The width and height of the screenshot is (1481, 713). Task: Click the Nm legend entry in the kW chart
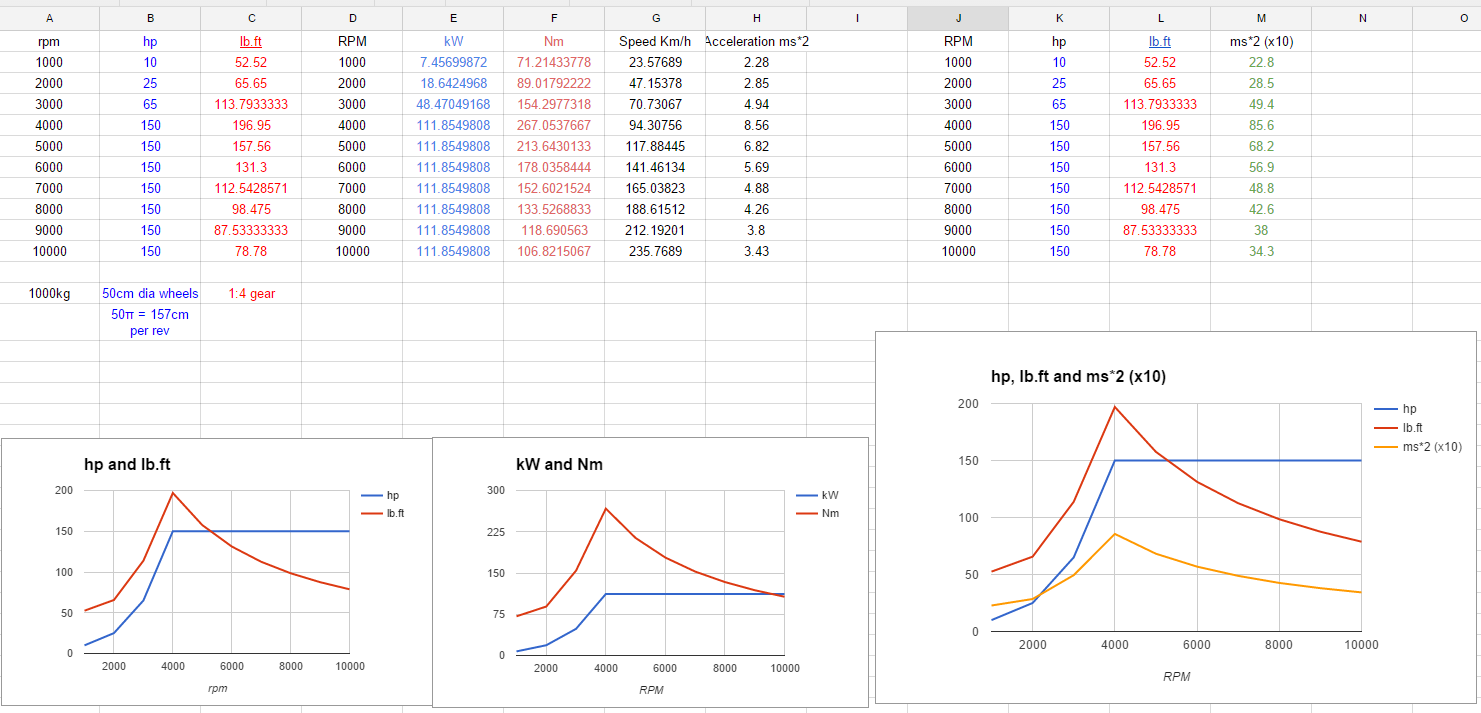(x=829, y=513)
